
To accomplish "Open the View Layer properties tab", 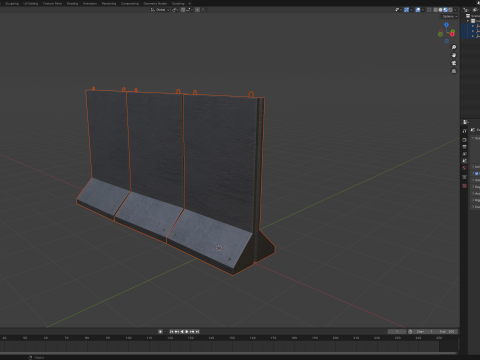I will 465,154.
